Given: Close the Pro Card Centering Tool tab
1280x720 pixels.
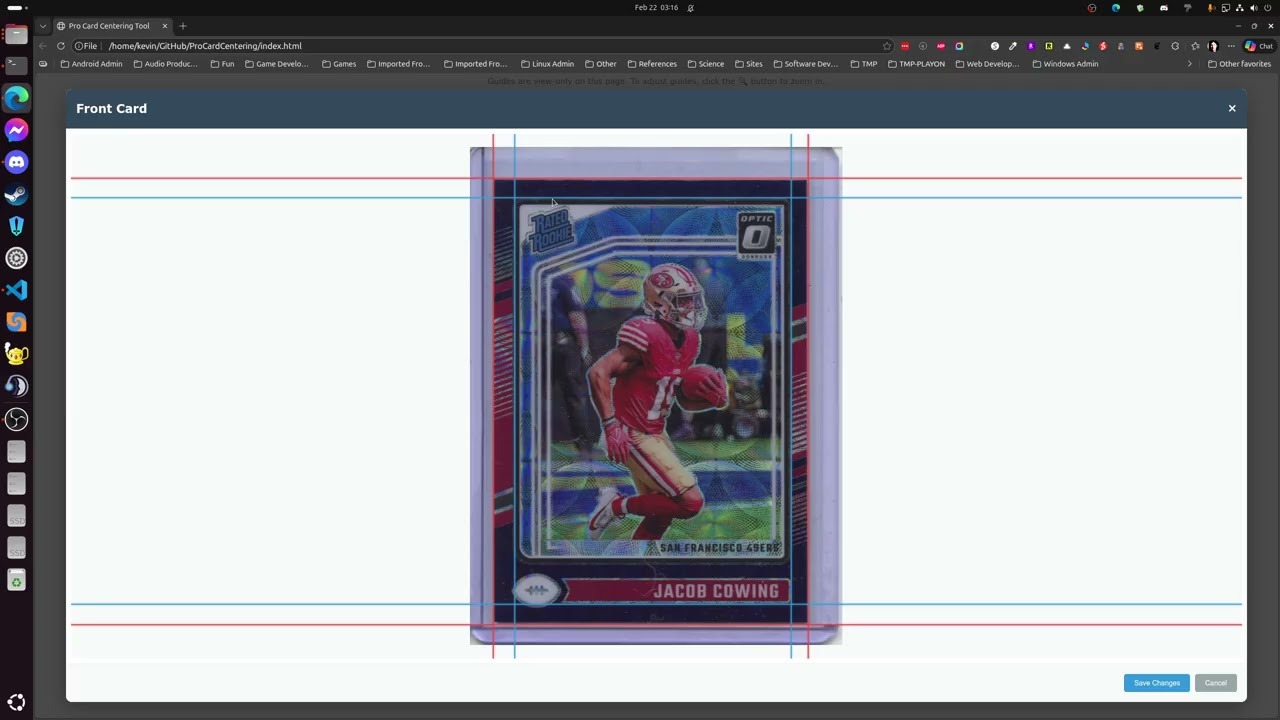Looking at the screenshot, I should click(165, 26).
